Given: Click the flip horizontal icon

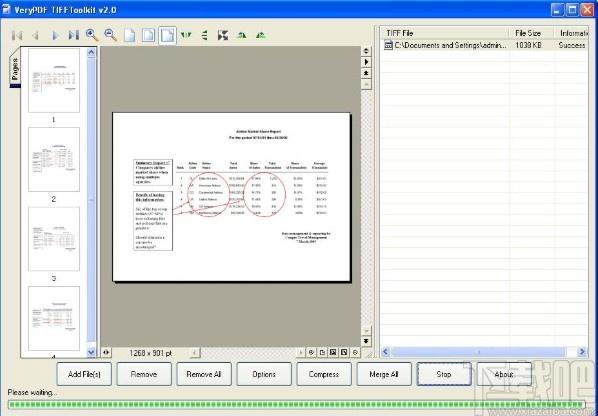Looking at the screenshot, I should coord(186,35).
